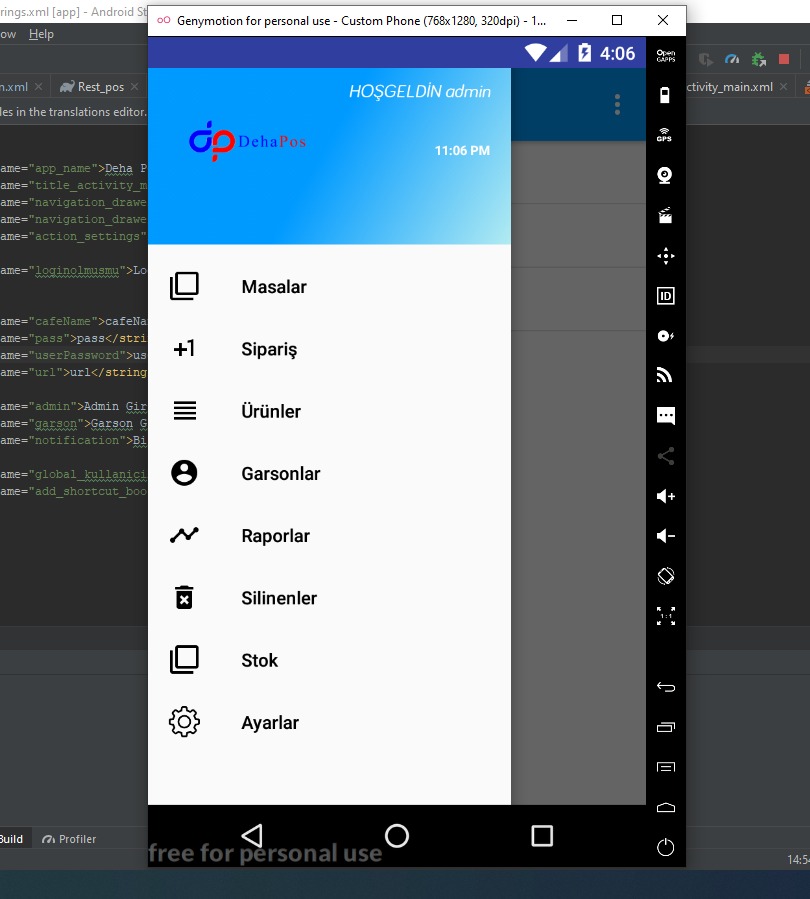Decrease volume in Genymotion sidebar

[665, 536]
